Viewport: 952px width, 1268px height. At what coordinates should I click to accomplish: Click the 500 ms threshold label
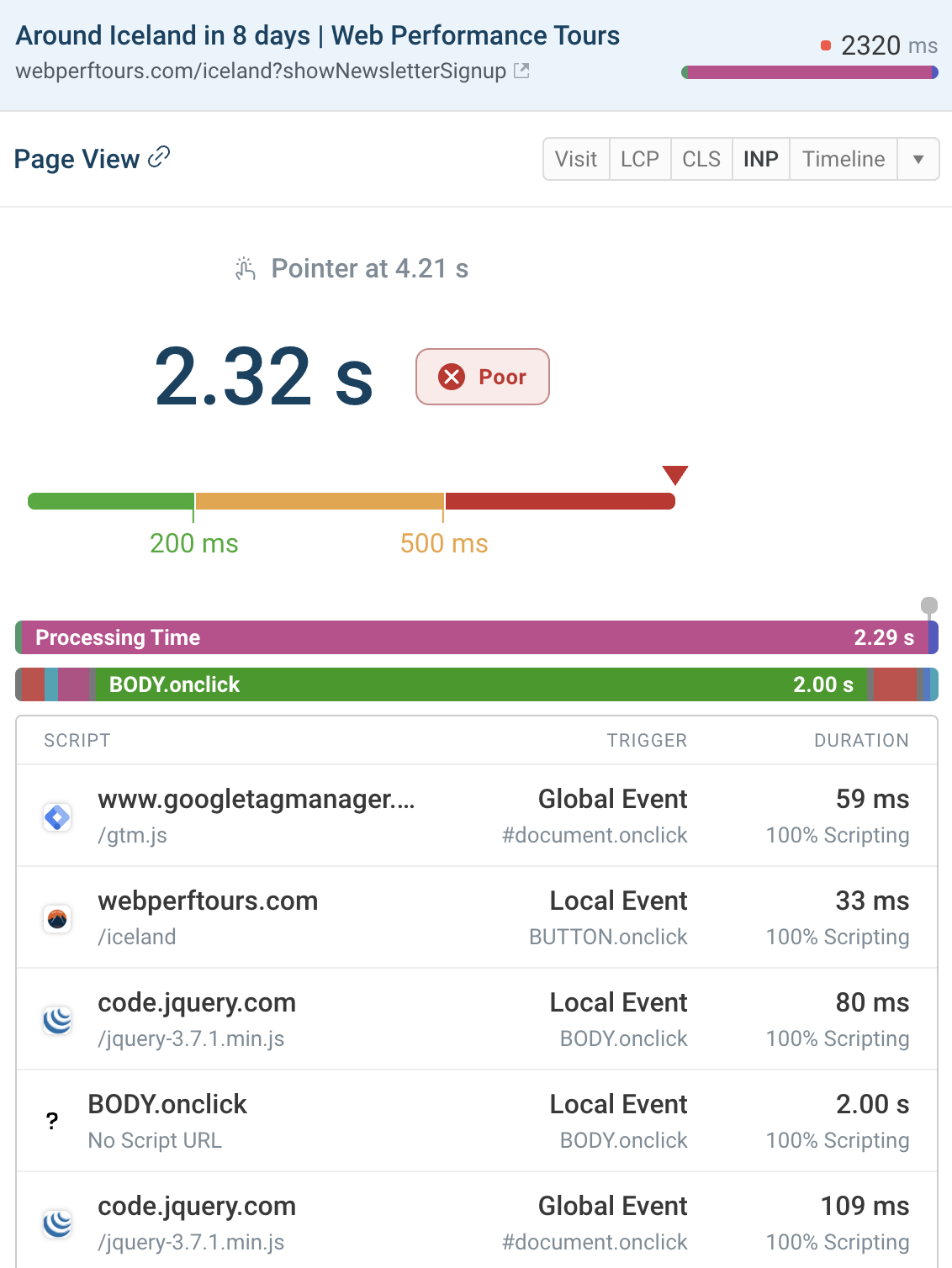[444, 543]
